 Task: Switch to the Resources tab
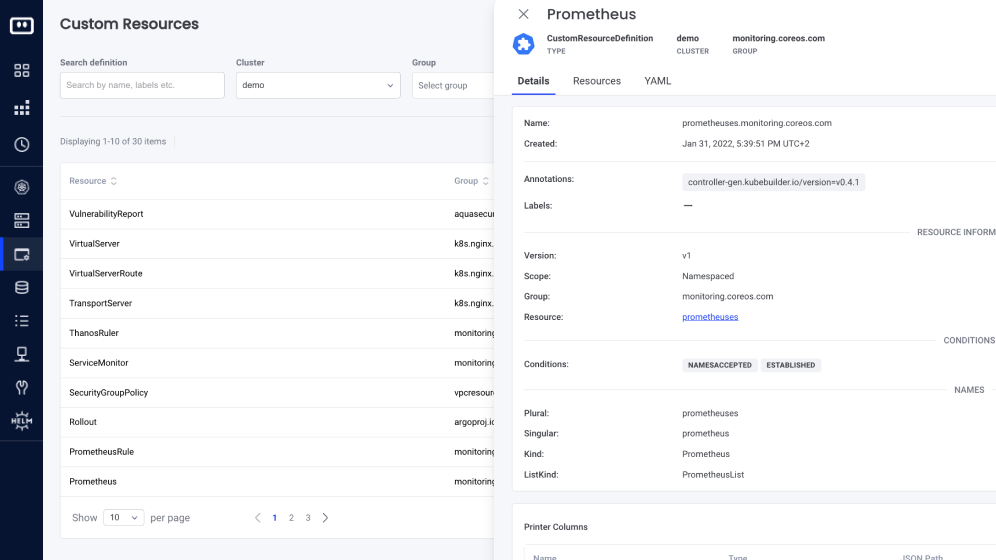click(597, 81)
